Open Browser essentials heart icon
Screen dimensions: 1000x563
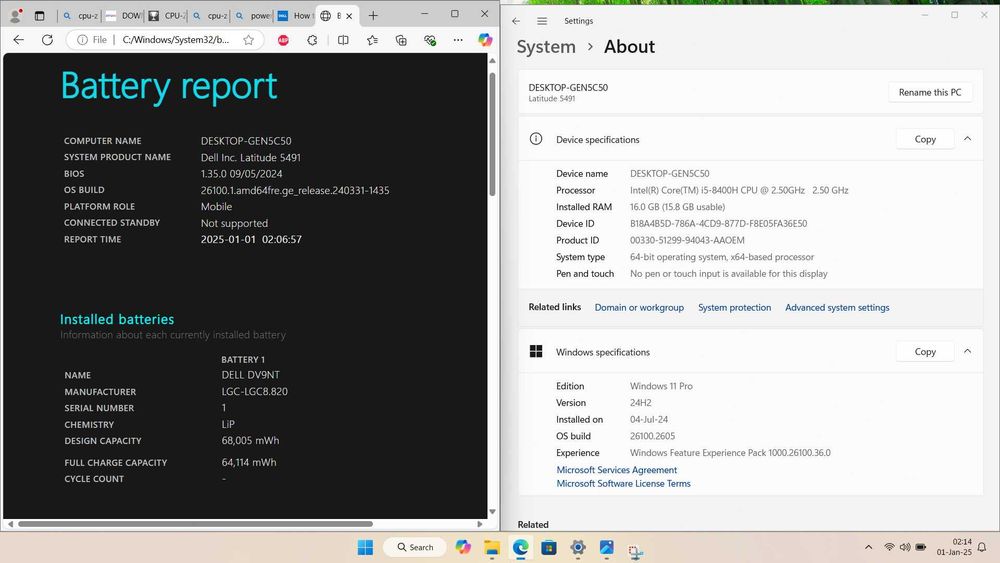(430, 40)
